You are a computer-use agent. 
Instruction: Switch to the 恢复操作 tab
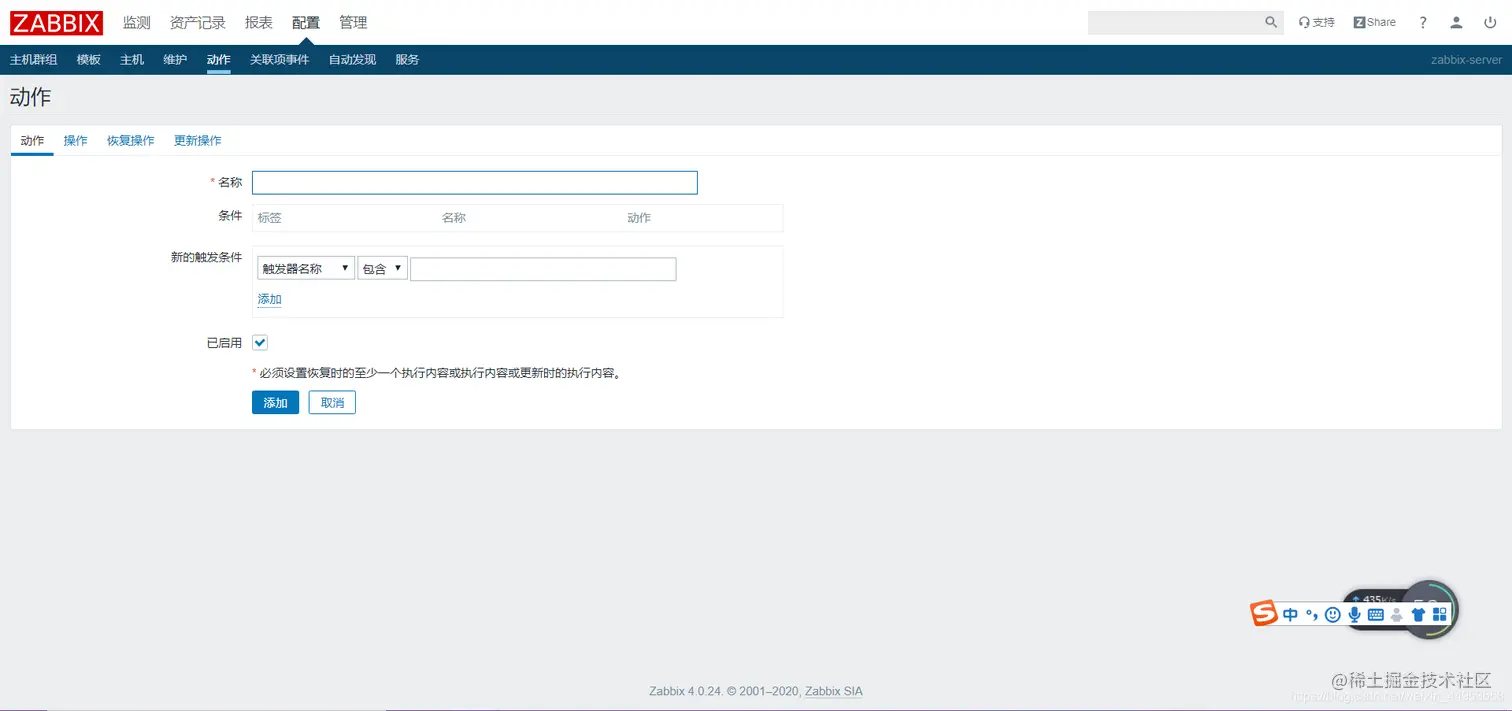coord(130,141)
